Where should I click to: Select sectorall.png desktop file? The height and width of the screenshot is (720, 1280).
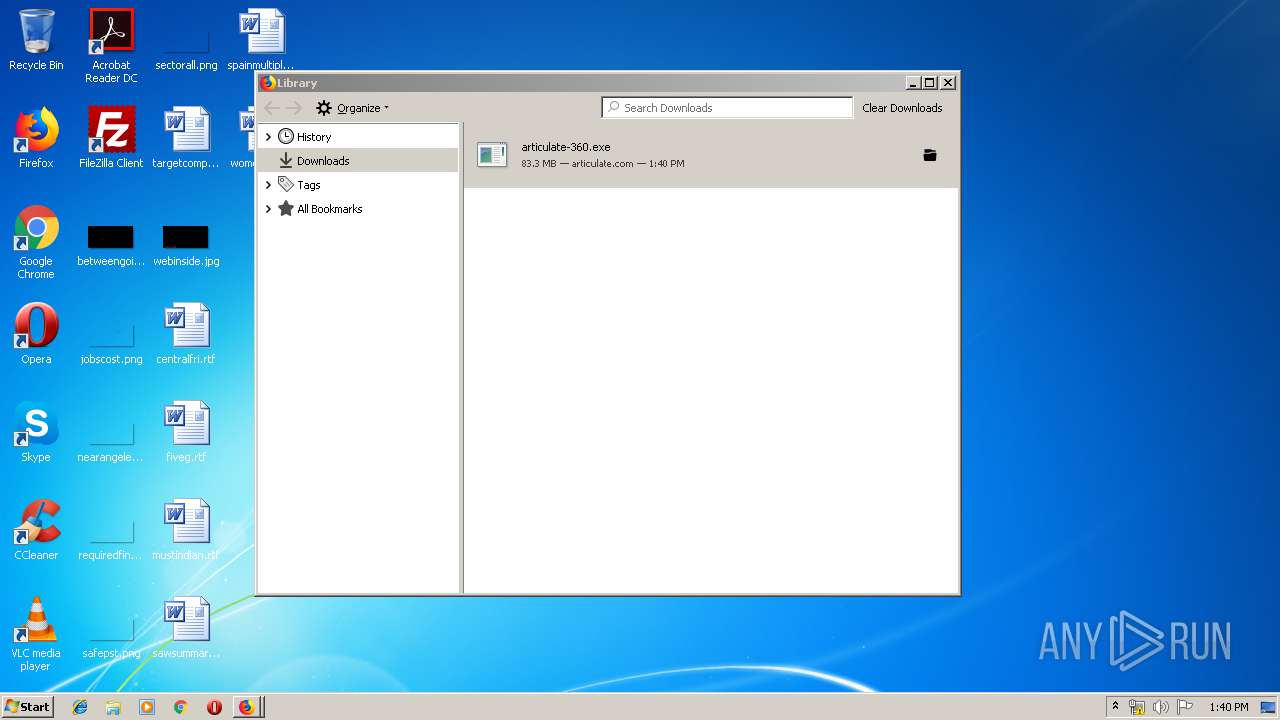186,50
